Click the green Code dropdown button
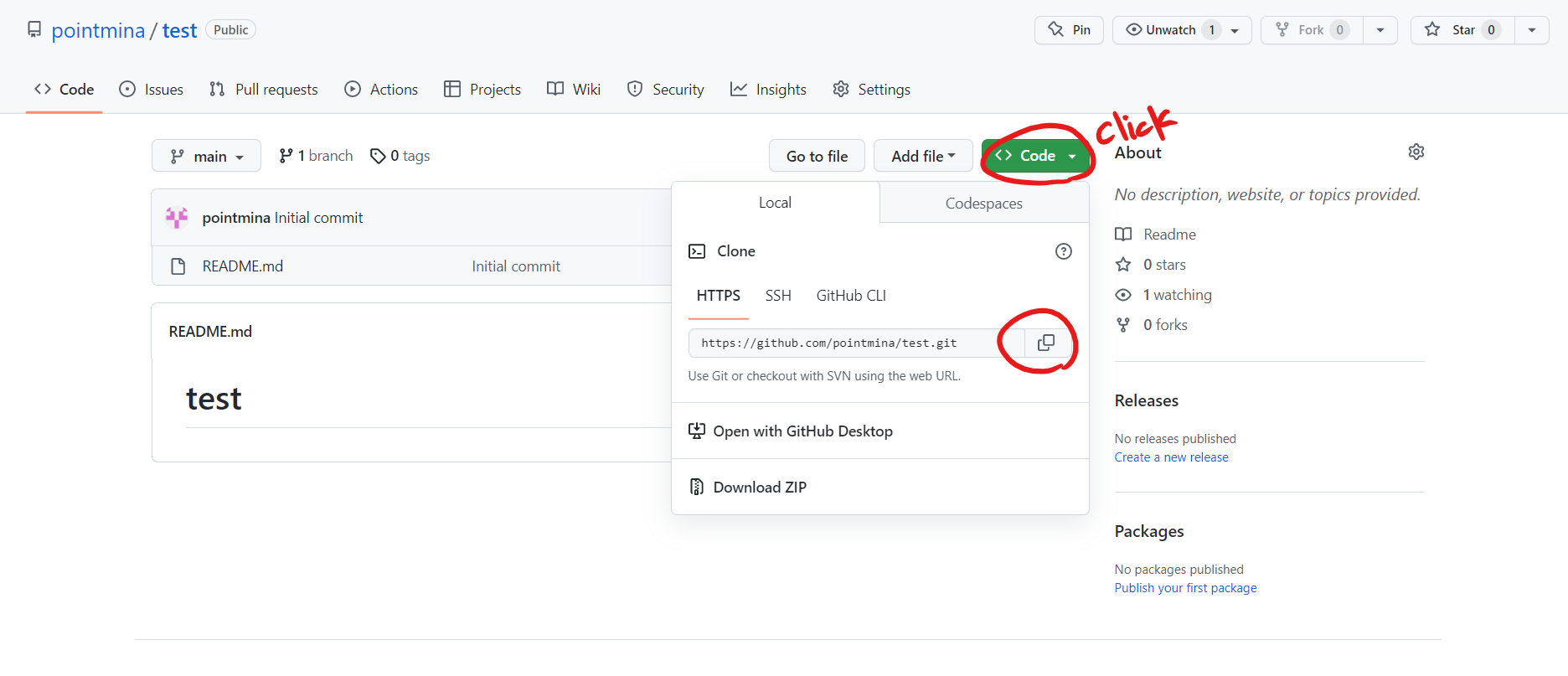Image resolution: width=1568 pixels, height=676 pixels. [x=1036, y=156]
